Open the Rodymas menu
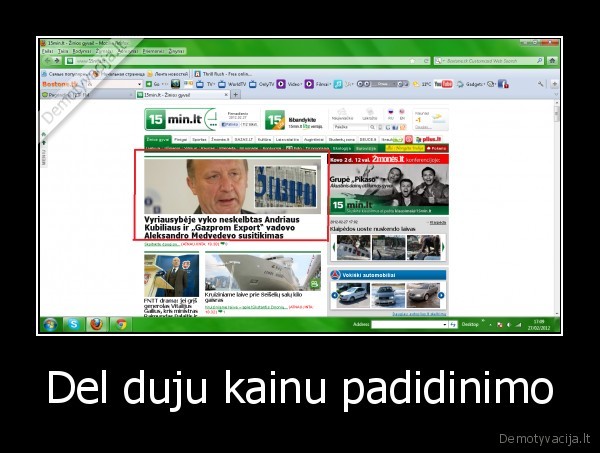 82,51
